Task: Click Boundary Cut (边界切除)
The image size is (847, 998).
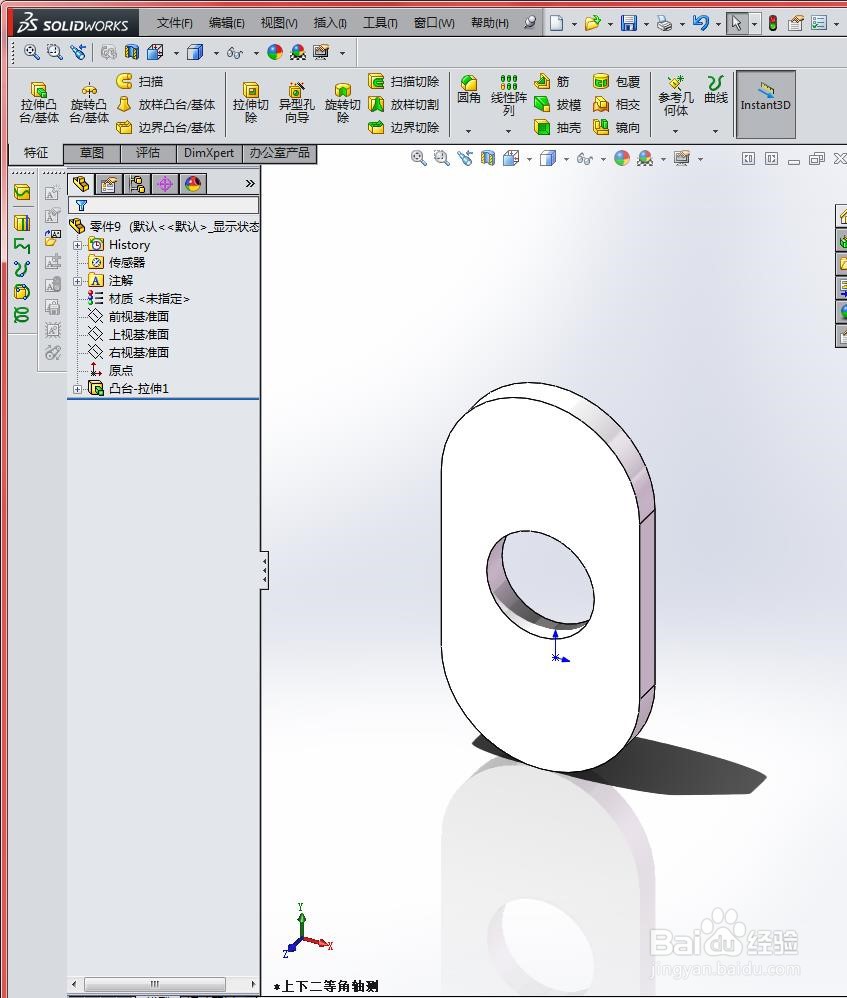Action: [403, 127]
